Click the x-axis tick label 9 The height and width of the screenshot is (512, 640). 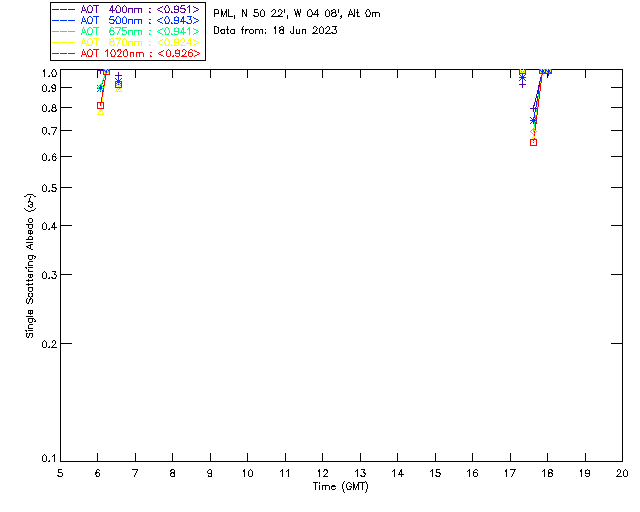click(x=210, y=473)
